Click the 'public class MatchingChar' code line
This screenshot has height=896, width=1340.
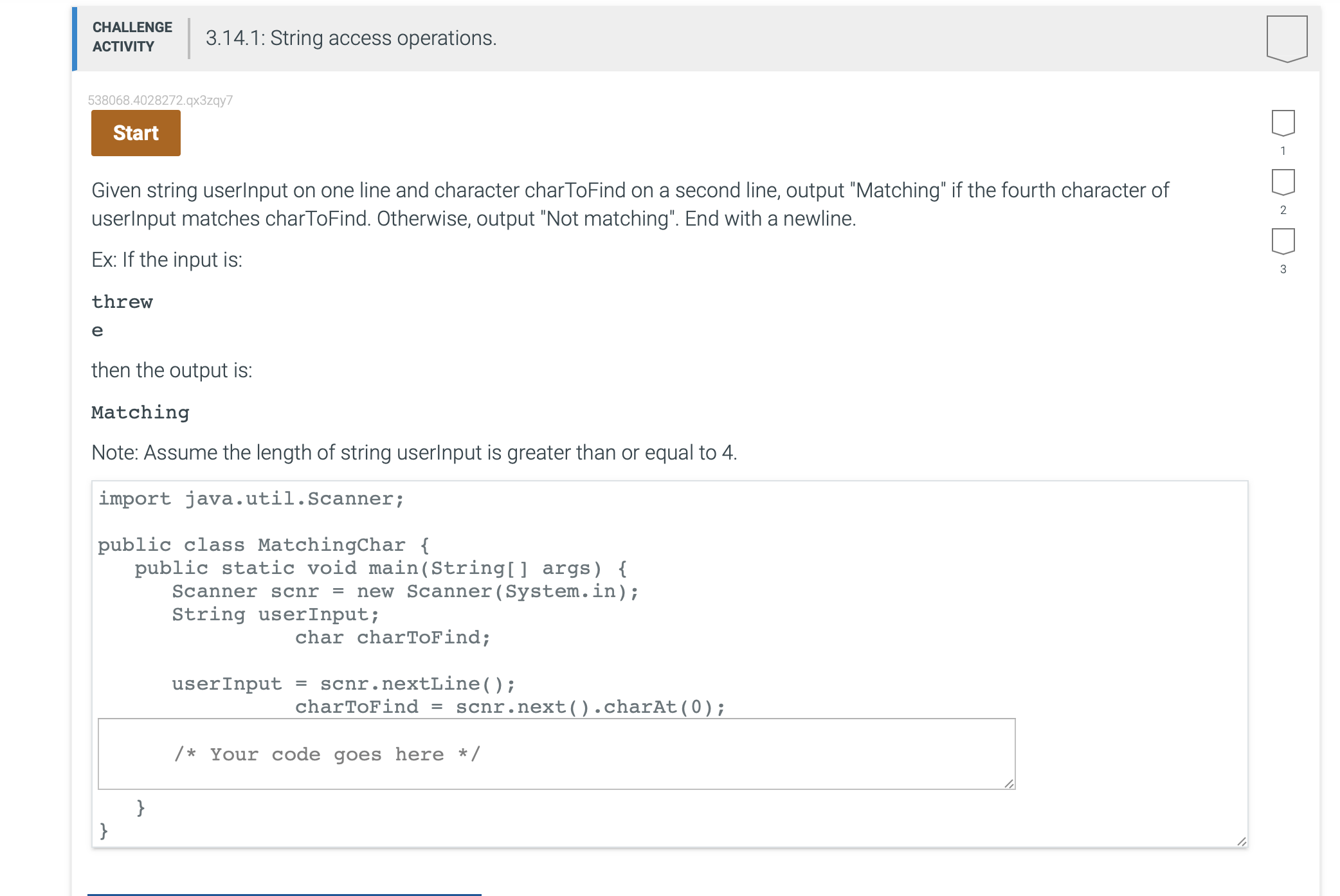click(264, 545)
